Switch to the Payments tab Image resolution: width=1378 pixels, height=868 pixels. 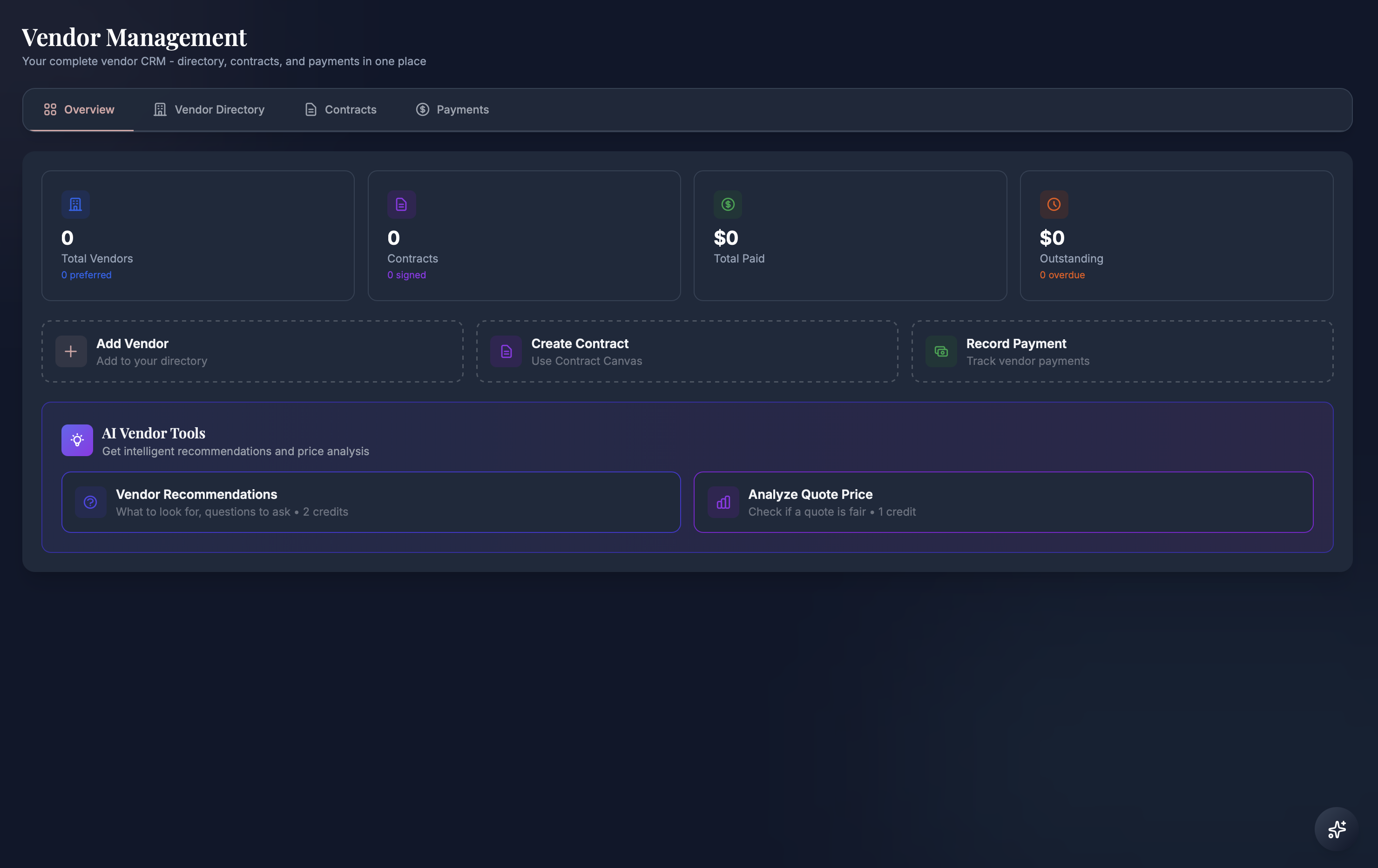(x=452, y=109)
